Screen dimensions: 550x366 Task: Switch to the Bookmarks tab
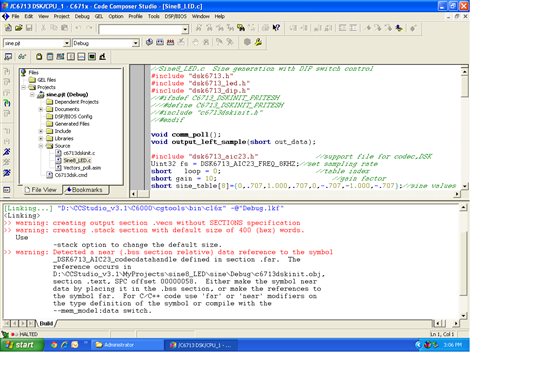[x=86, y=189]
